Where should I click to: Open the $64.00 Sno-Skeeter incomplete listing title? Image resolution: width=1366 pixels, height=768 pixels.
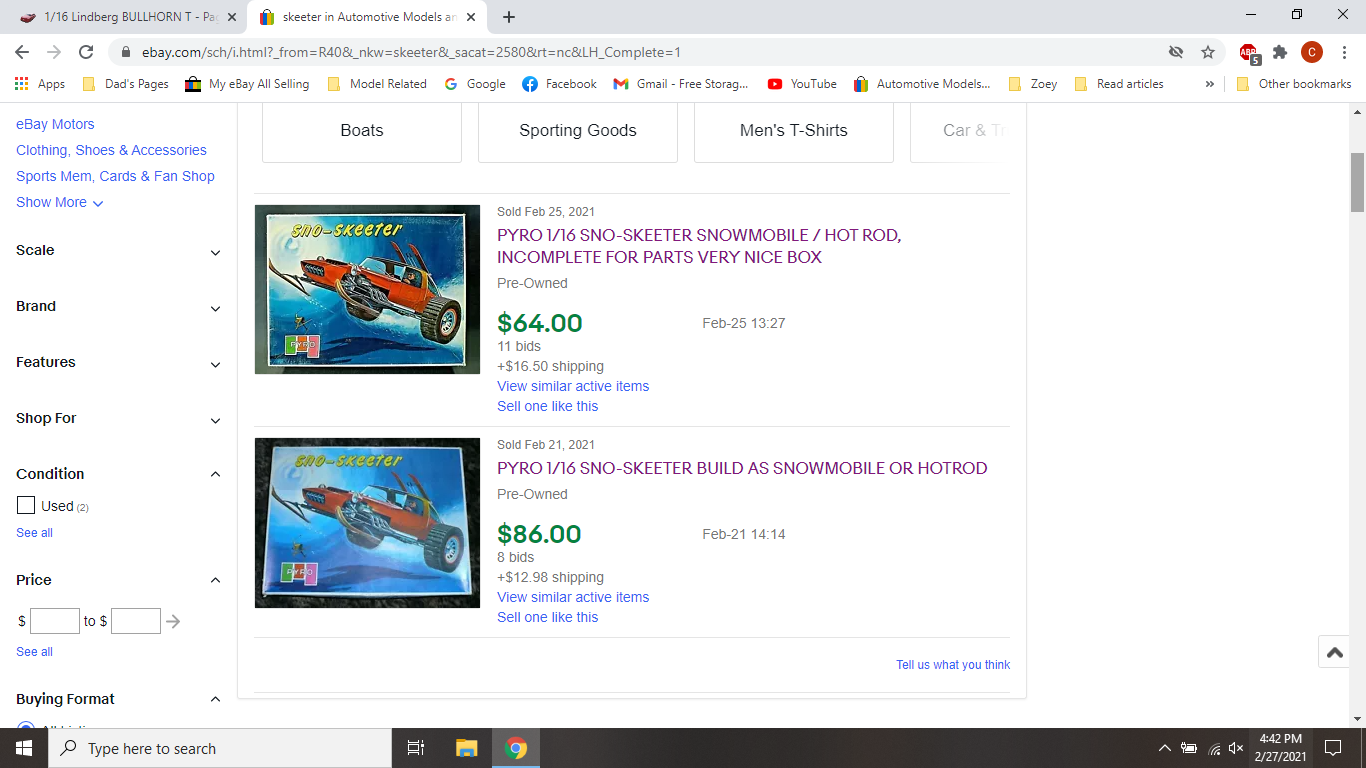pyautogui.click(x=699, y=246)
